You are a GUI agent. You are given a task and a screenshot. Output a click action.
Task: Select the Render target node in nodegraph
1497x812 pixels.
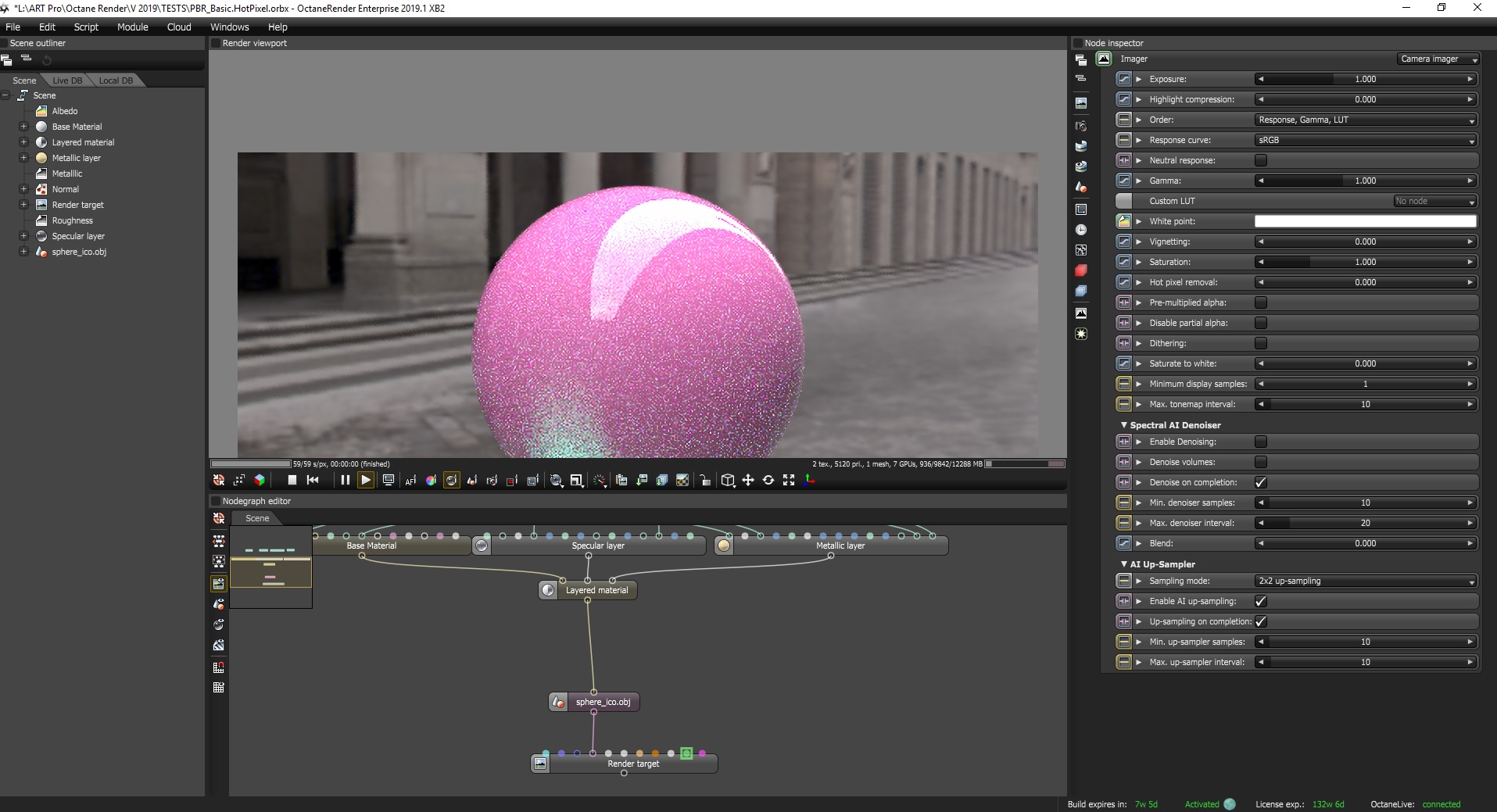click(624, 764)
